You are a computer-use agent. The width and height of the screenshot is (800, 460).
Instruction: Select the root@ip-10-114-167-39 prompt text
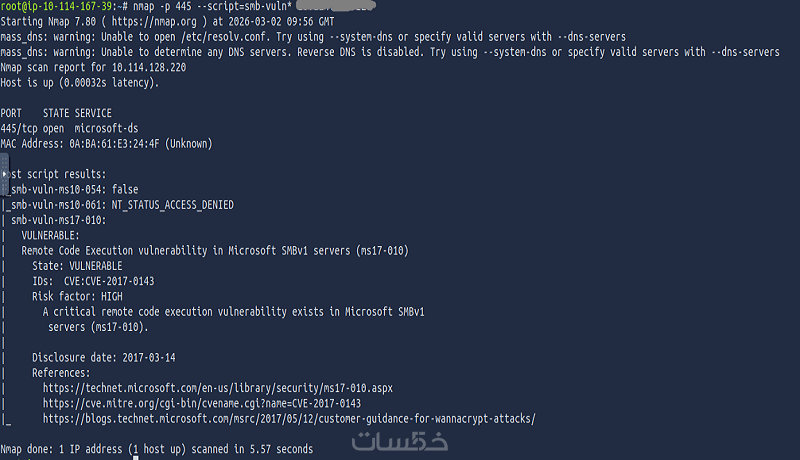tap(59, 6)
